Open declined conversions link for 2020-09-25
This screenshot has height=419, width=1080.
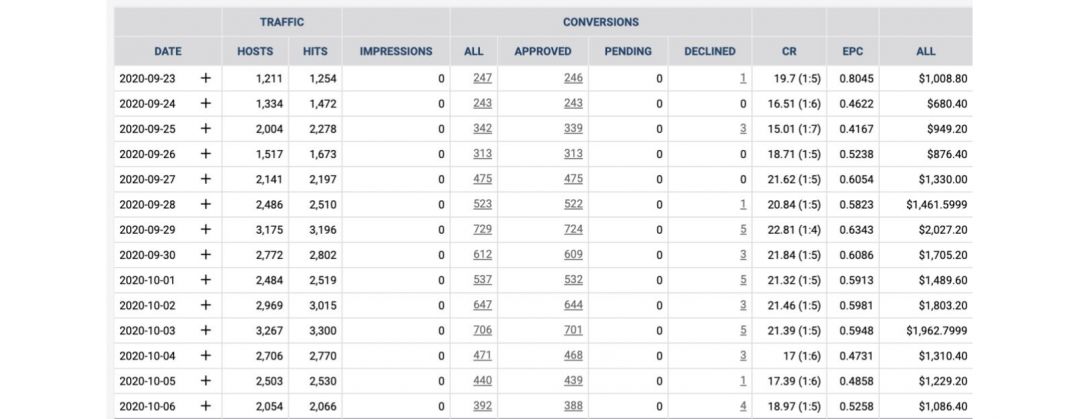coord(743,128)
